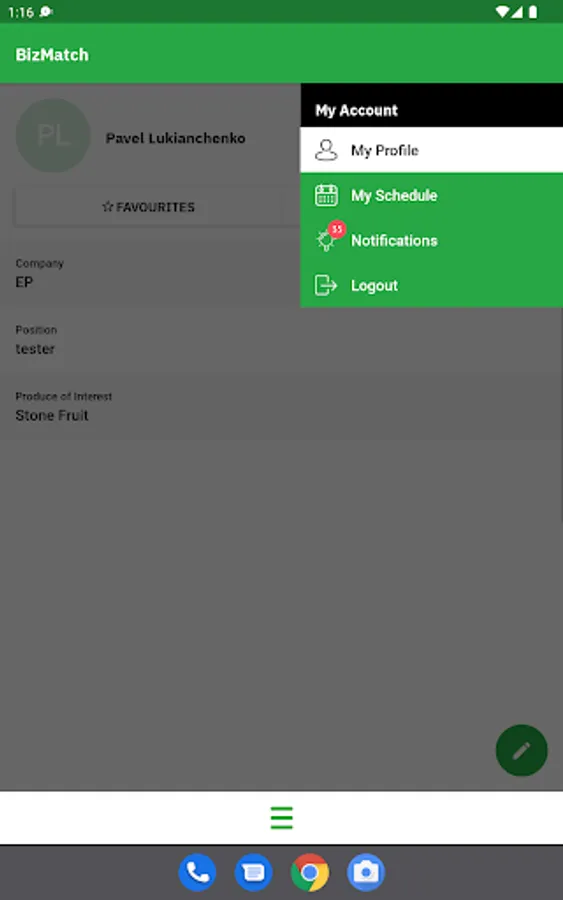563x900 pixels.
Task: Launch Chrome from the dock
Action: (310, 872)
